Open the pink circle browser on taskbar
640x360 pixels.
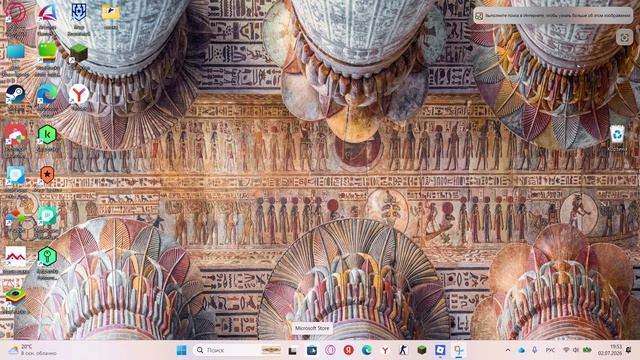point(330,350)
